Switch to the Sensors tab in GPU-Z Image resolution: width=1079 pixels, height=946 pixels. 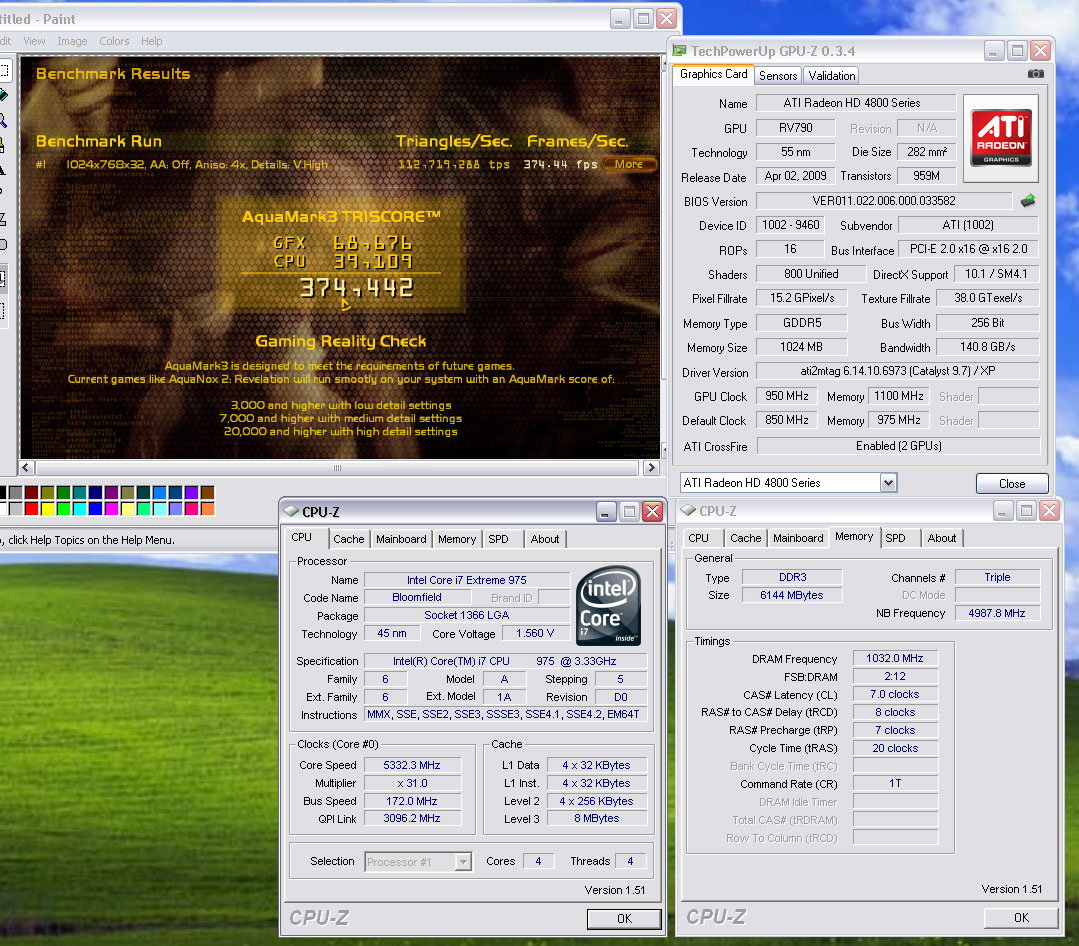[x=778, y=76]
